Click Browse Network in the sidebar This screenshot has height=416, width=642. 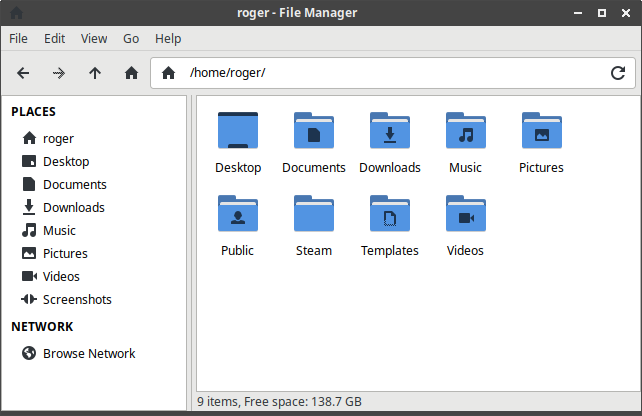pos(89,353)
